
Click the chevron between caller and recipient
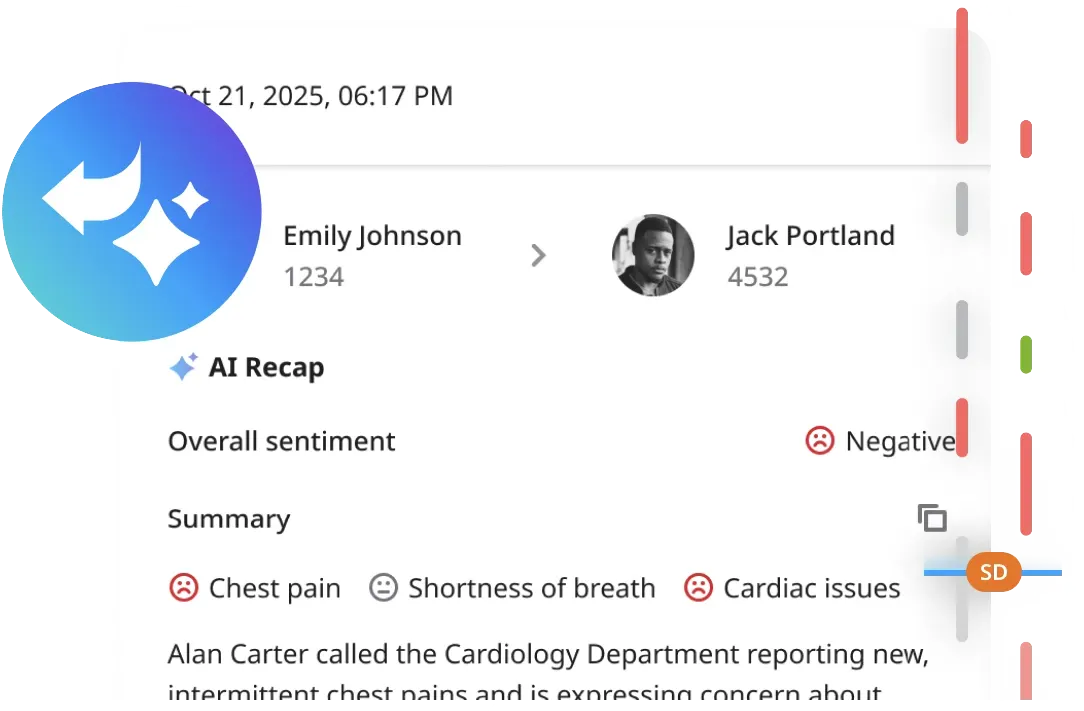(539, 255)
